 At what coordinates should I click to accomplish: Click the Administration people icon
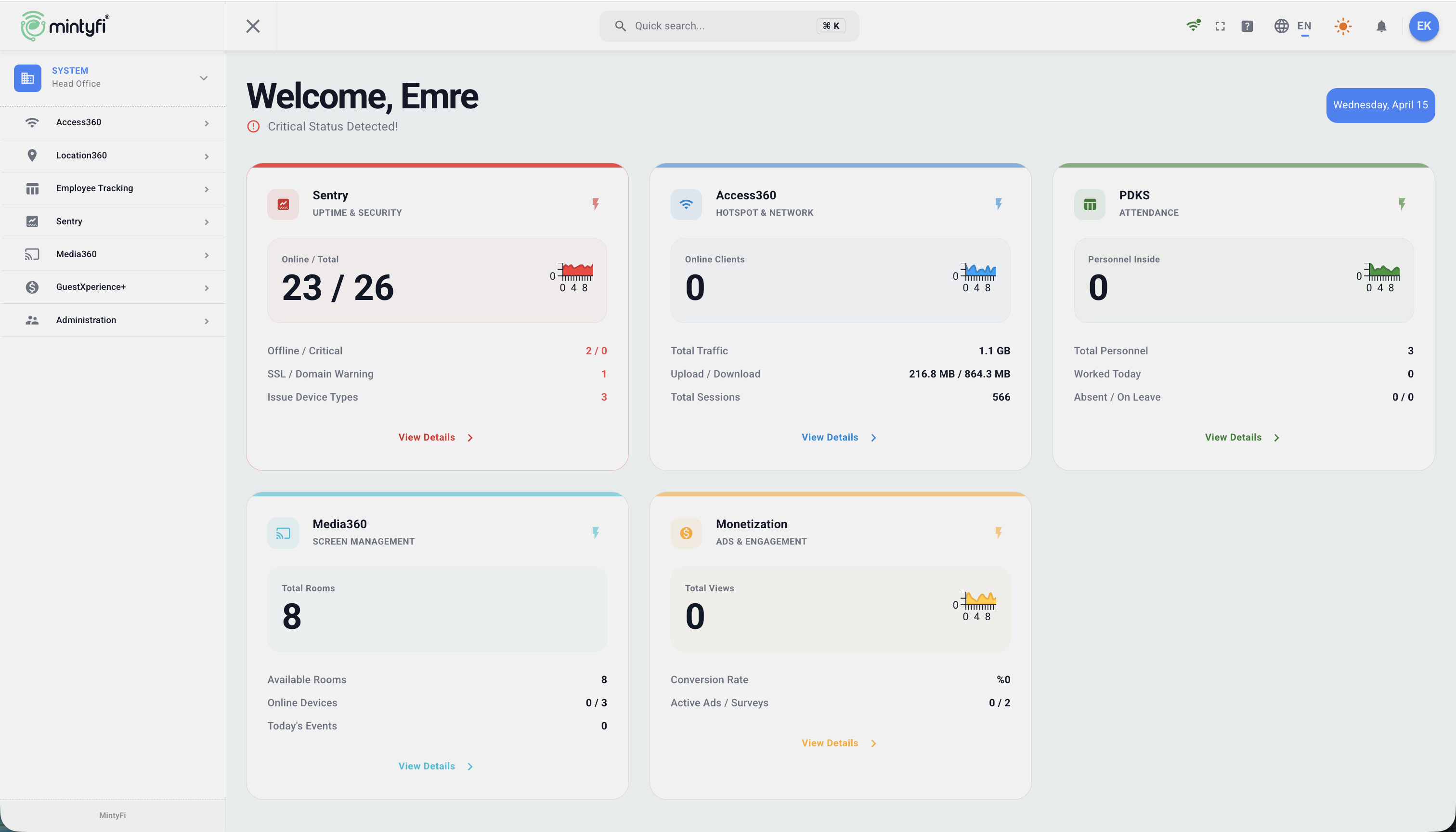[32, 320]
